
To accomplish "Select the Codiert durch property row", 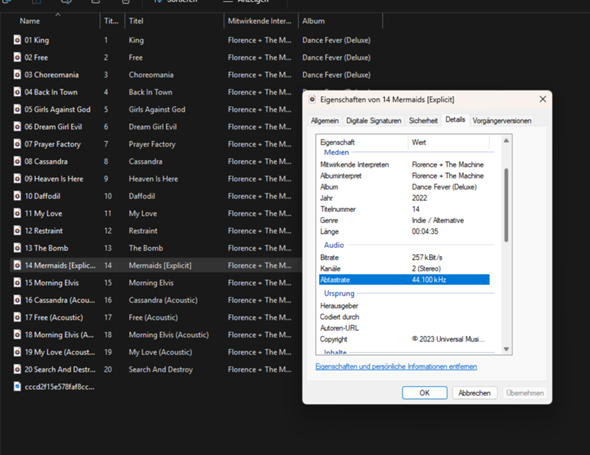I will (404, 317).
